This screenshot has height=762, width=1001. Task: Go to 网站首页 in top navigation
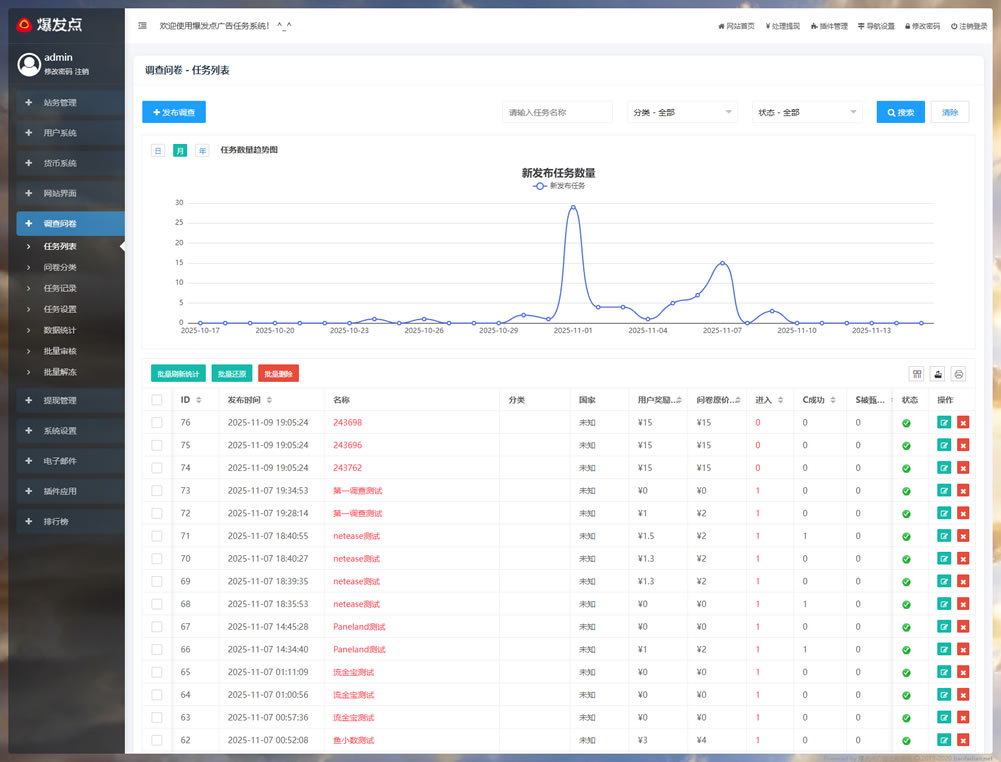pyautogui.click(x=736, y=26)
